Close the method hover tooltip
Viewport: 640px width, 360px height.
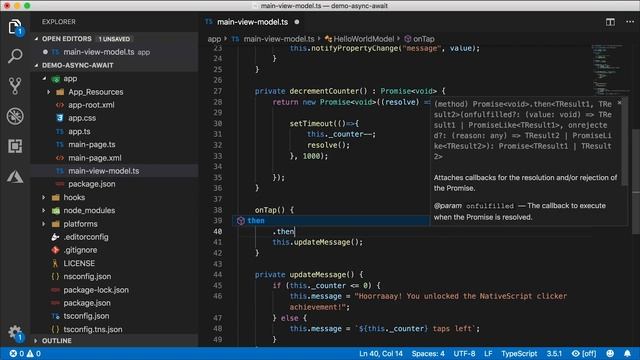pos(619,102)
